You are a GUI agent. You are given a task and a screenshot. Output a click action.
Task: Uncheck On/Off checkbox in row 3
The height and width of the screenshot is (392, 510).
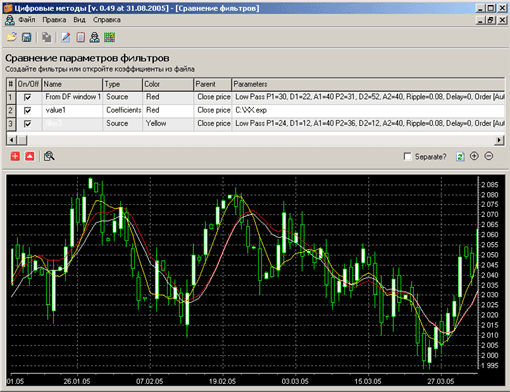point(28,124)
